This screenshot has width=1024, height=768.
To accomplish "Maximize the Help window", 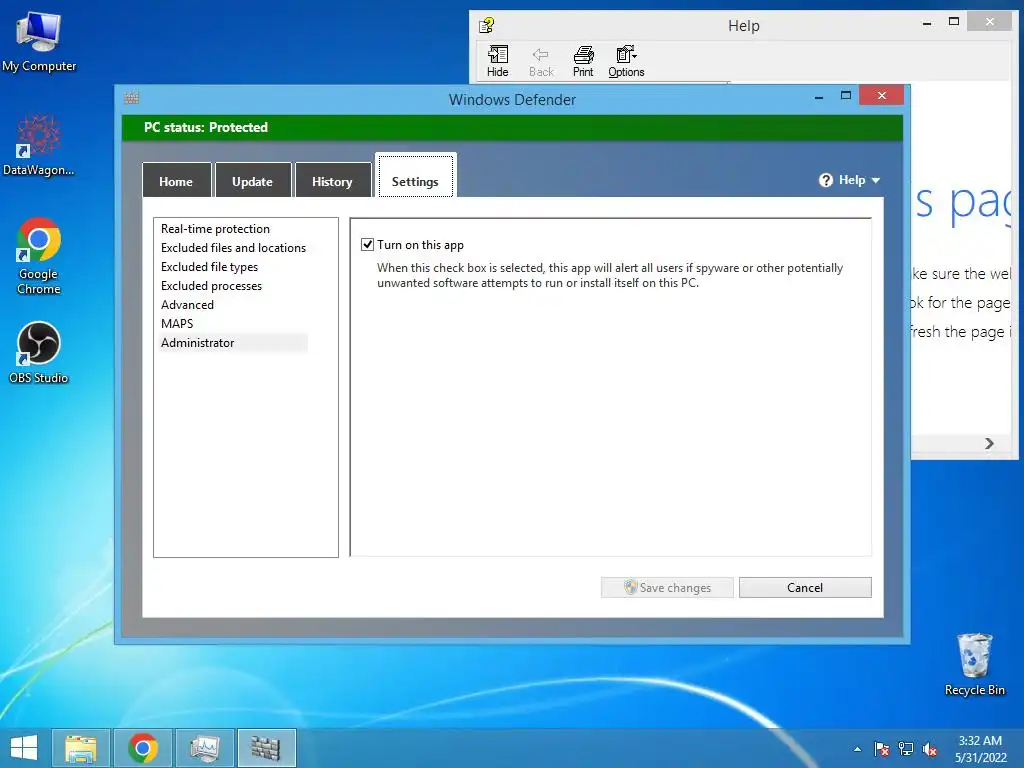I will pos(953,22).
